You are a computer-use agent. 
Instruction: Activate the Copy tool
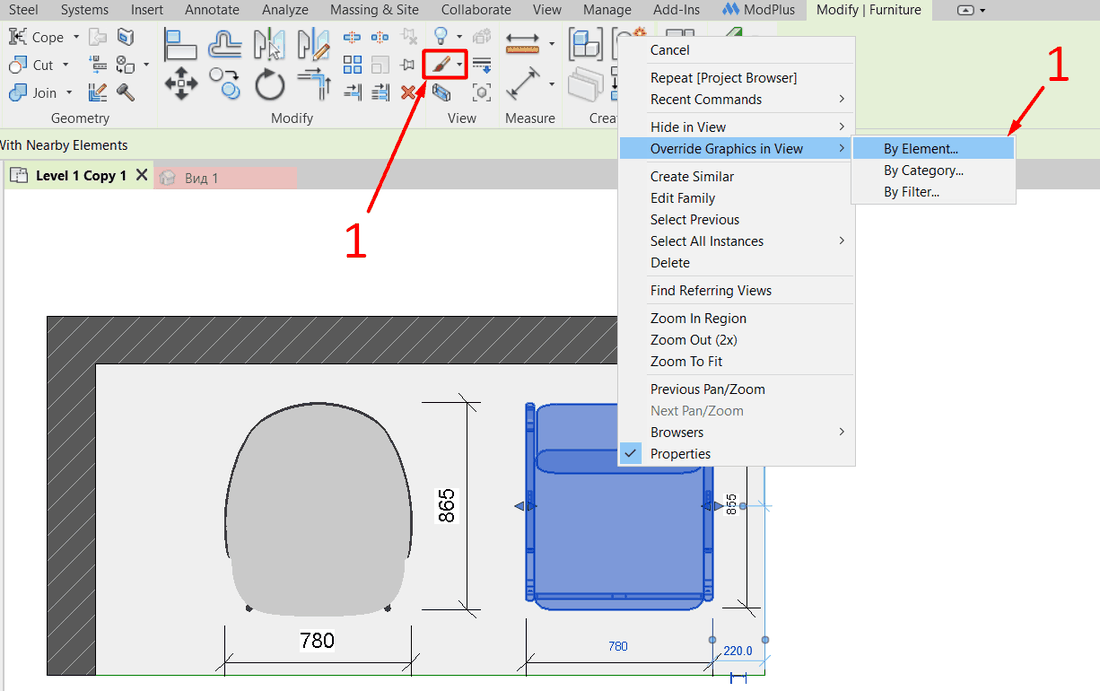tap(225, 84)
